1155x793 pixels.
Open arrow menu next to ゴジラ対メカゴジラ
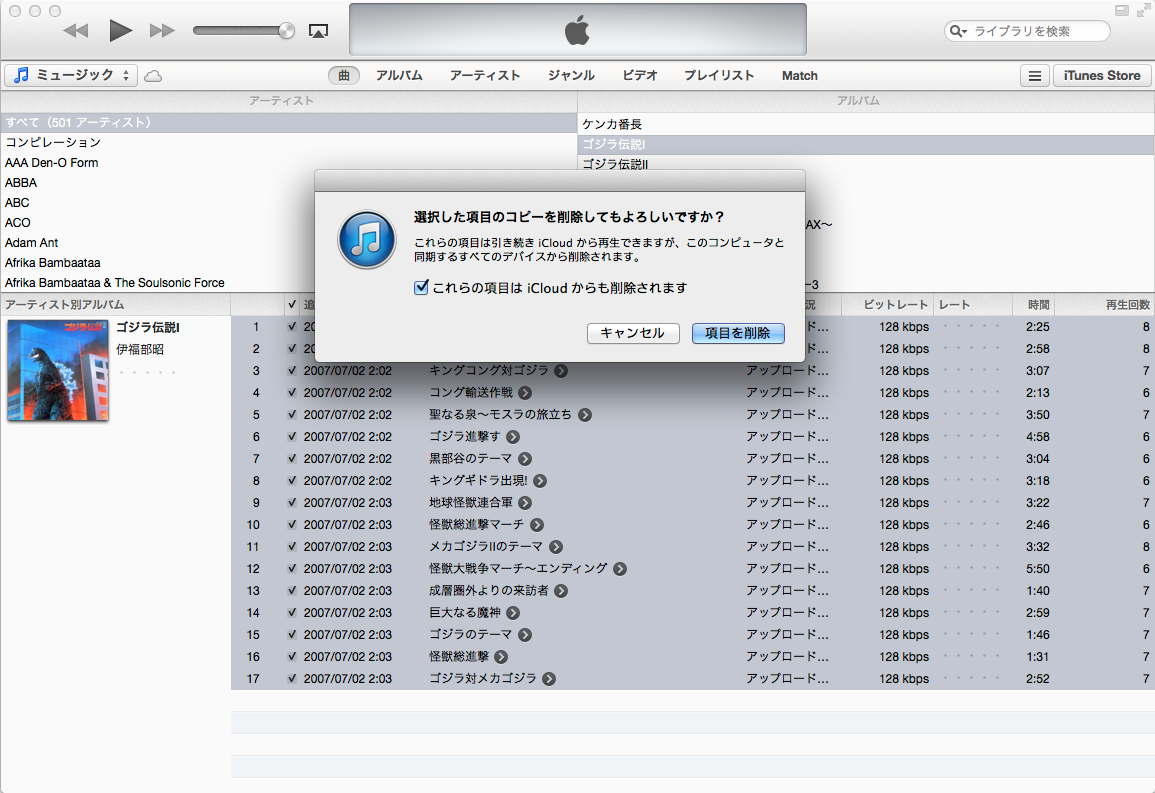tap(550, 680)
